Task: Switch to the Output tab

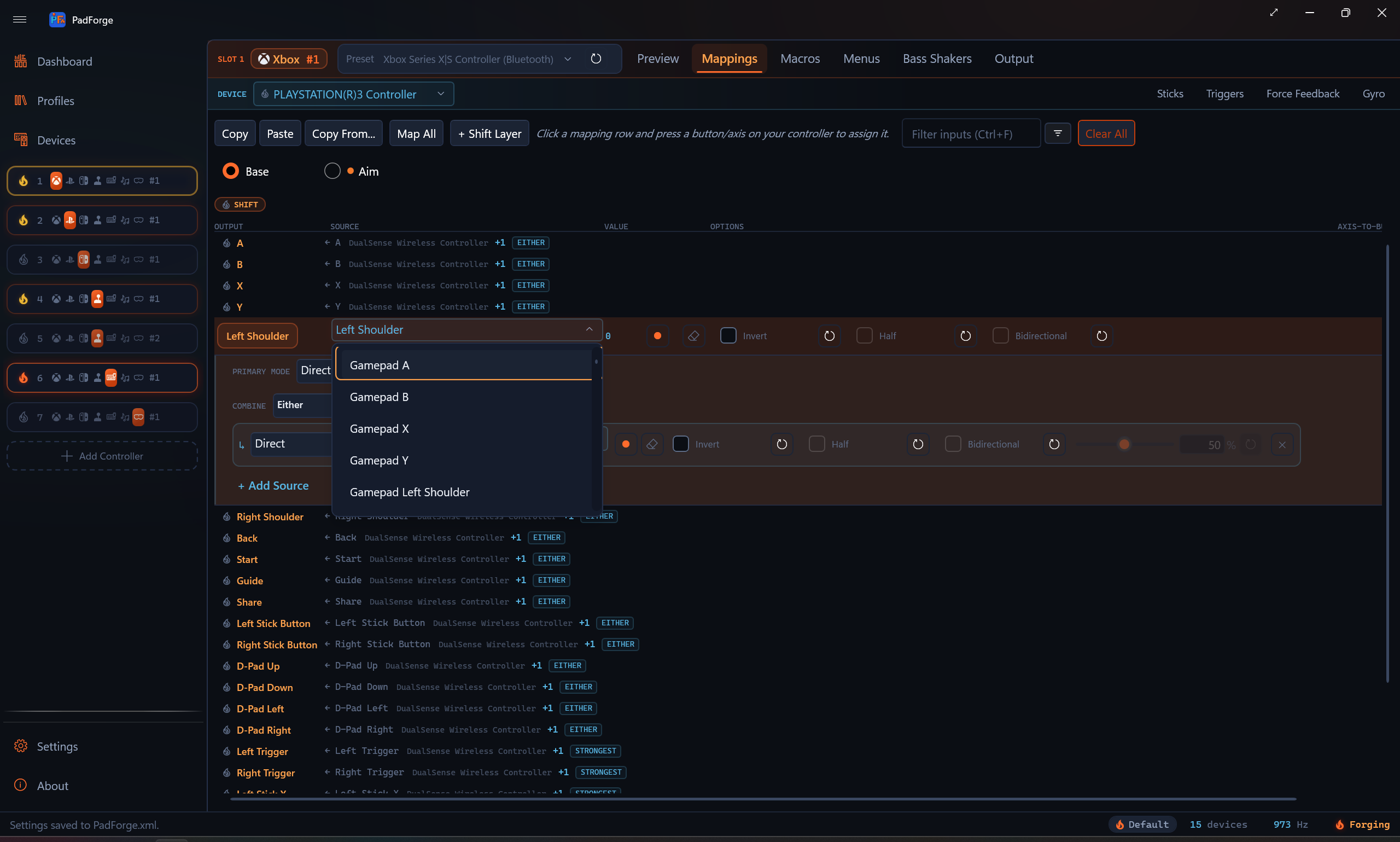Action: click(x=1013, y=59)
